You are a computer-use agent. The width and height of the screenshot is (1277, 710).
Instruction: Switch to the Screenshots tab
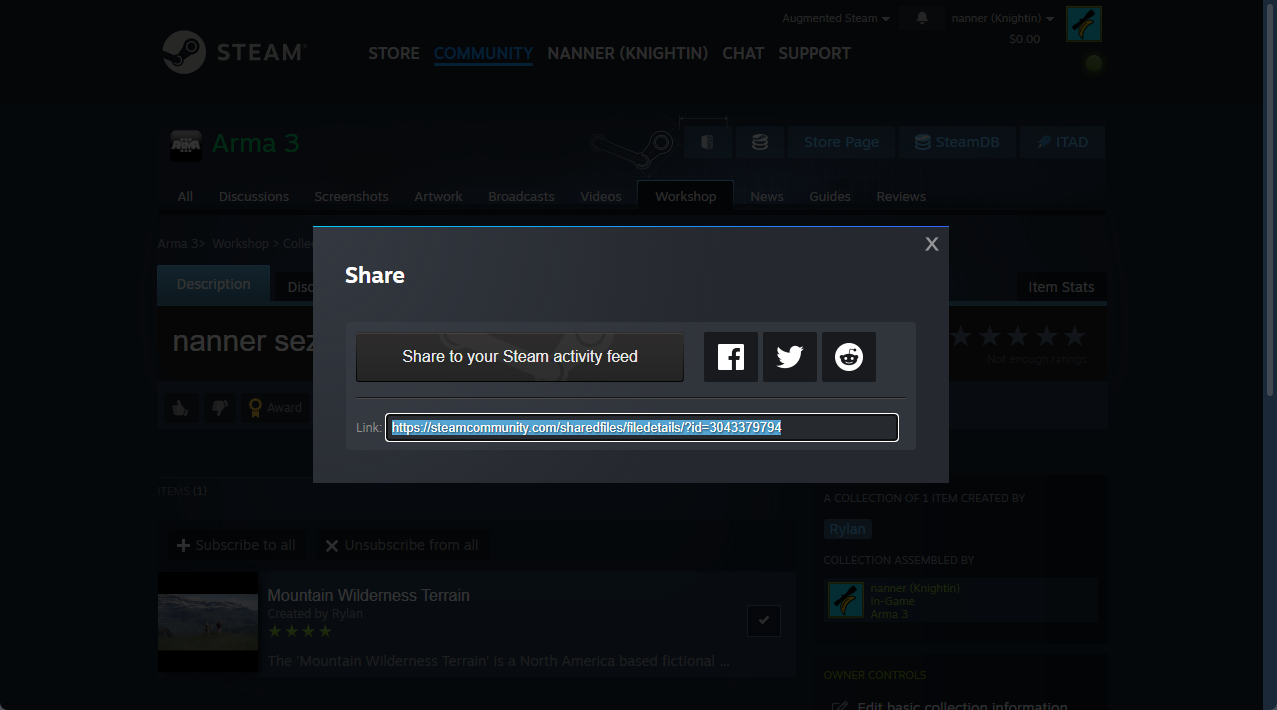[x=351, y=196]
